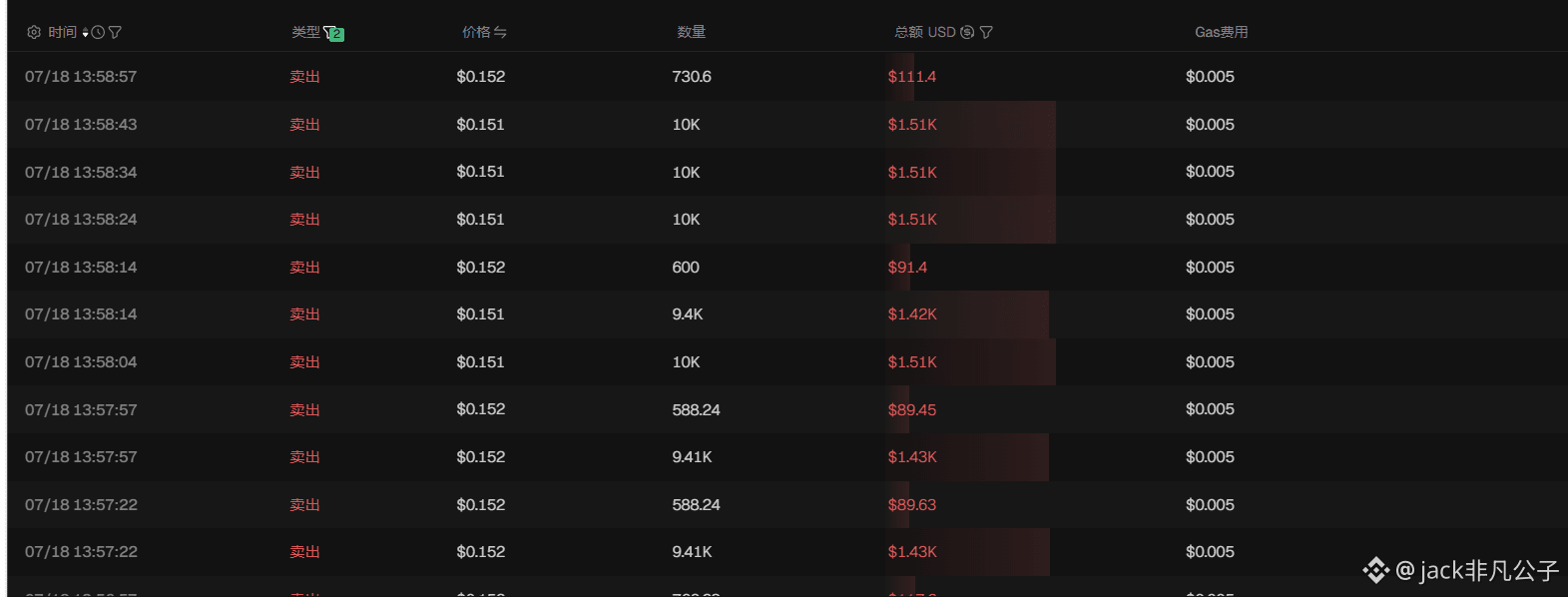Image resolution: width=1568 pixels, height=597 pixels.
Task: Click the 卖出 label in the 13:58:43 row
Action: pos(304,125)
